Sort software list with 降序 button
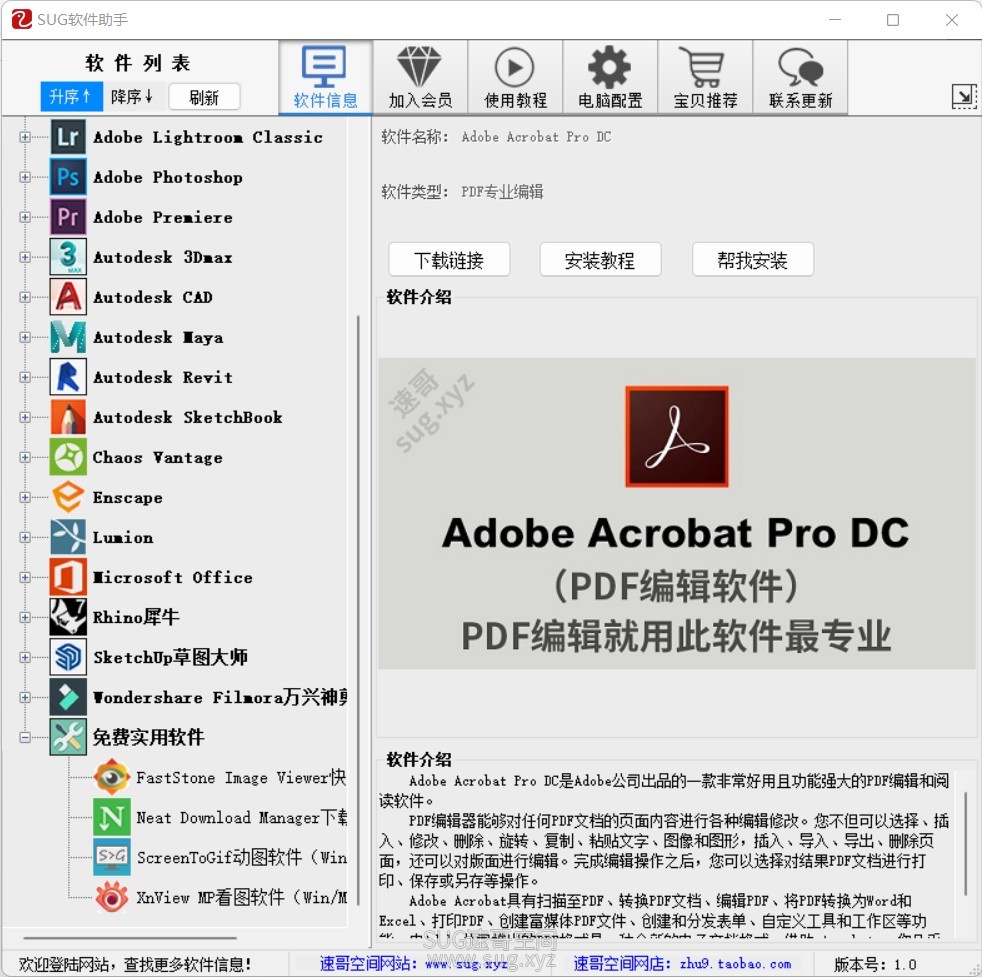 [x=133, y=97]
